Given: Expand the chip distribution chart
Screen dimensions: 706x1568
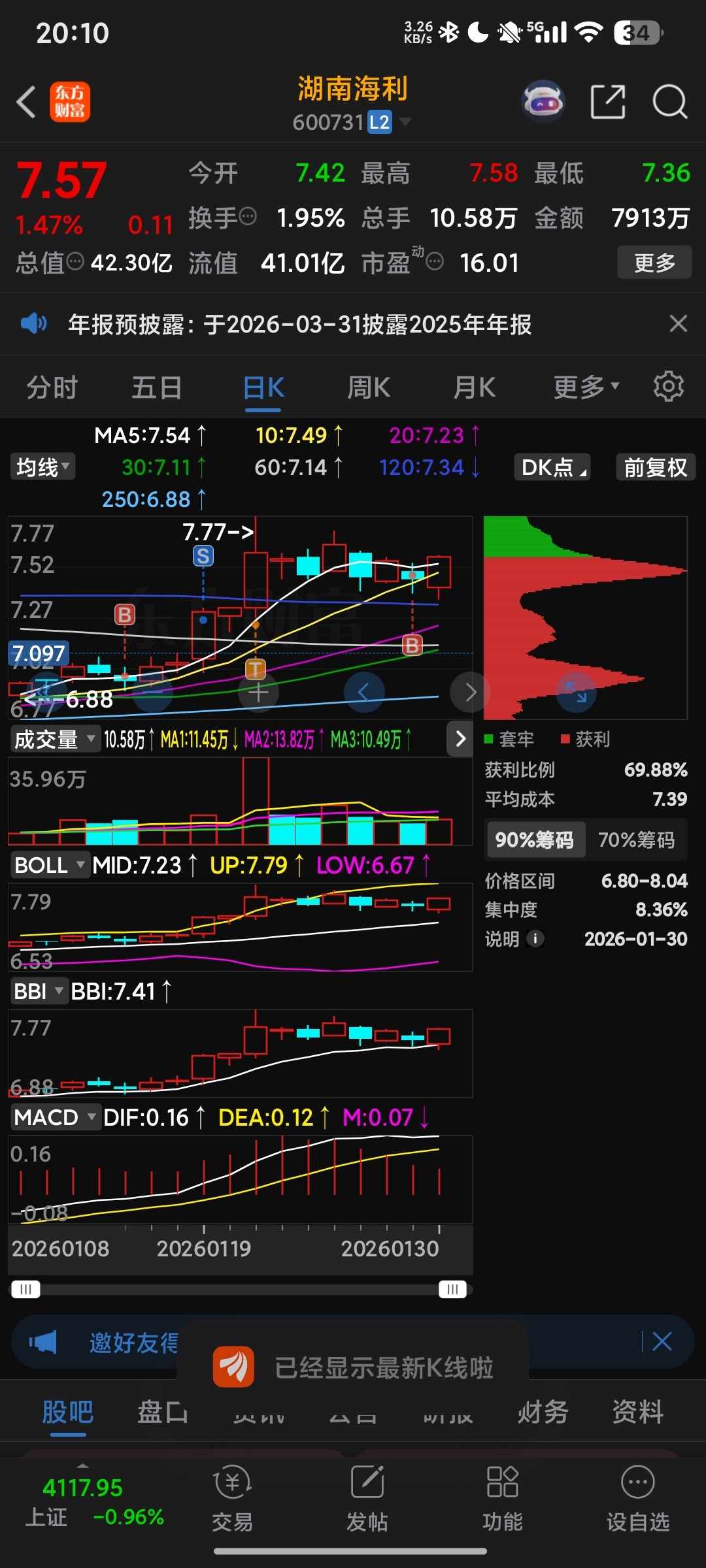Looking at the screenshot, I should pos(576,693).
